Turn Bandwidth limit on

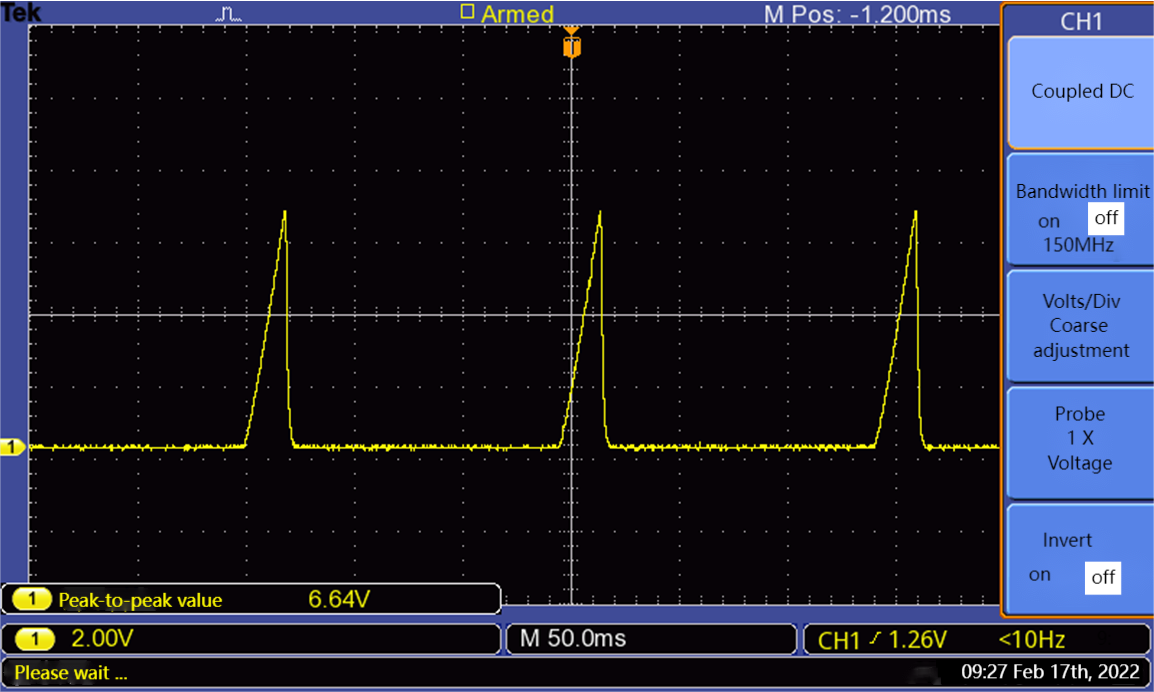pyautogui.click(x=1049, y=221)
